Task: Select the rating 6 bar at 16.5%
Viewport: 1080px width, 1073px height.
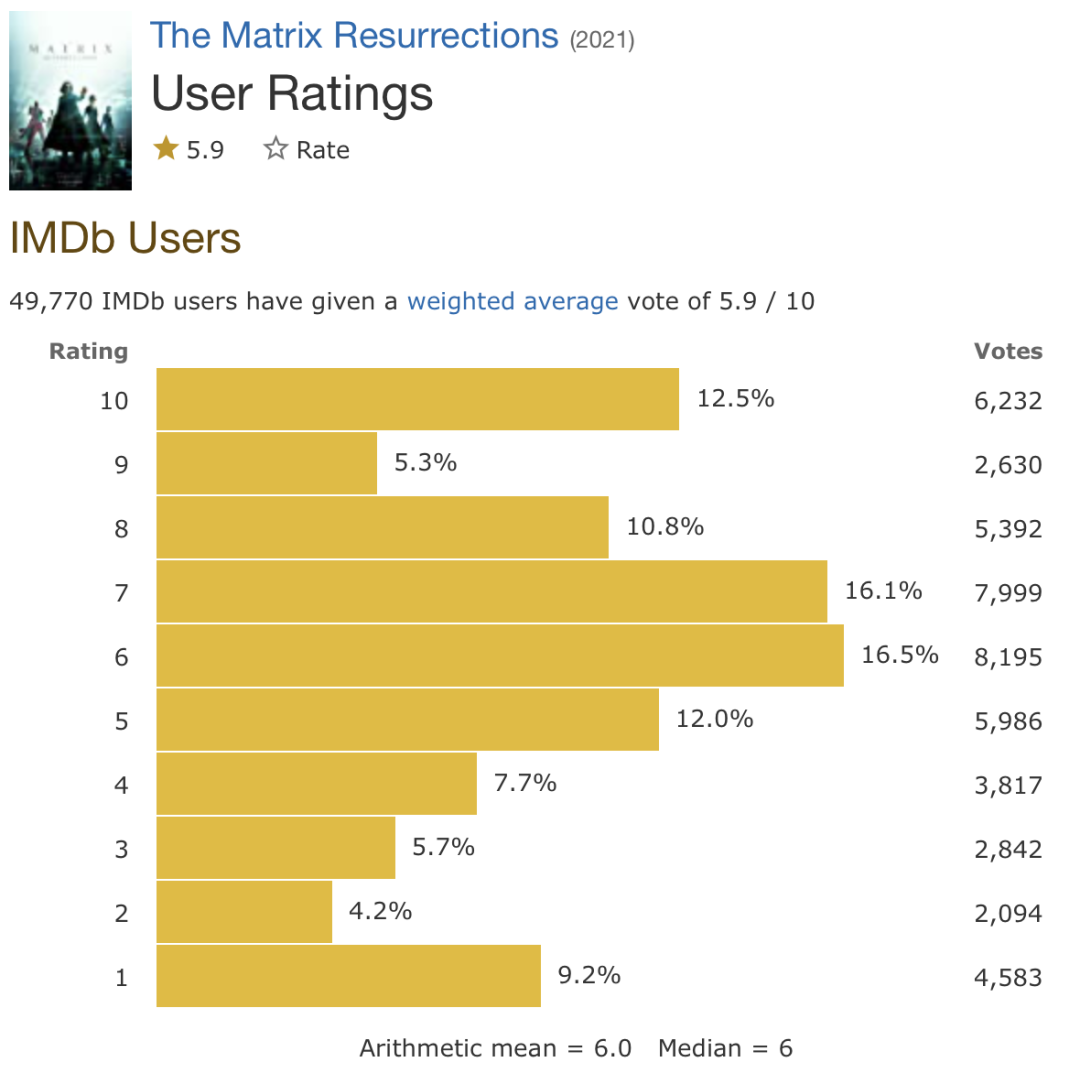Action: point(500,656)
